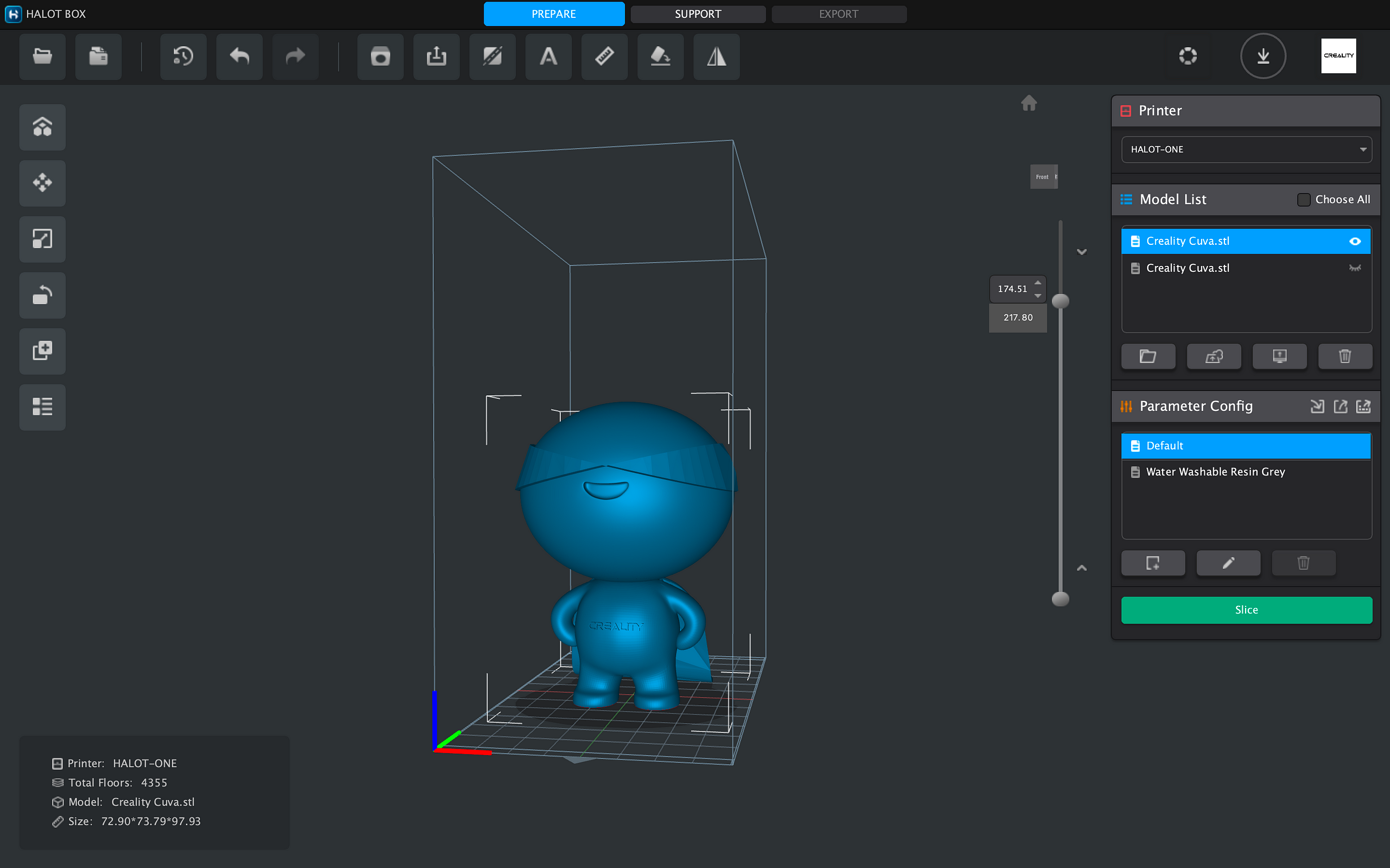
Task: Select the clone model tool in left sidebar
Action: (x=42, y=351)
